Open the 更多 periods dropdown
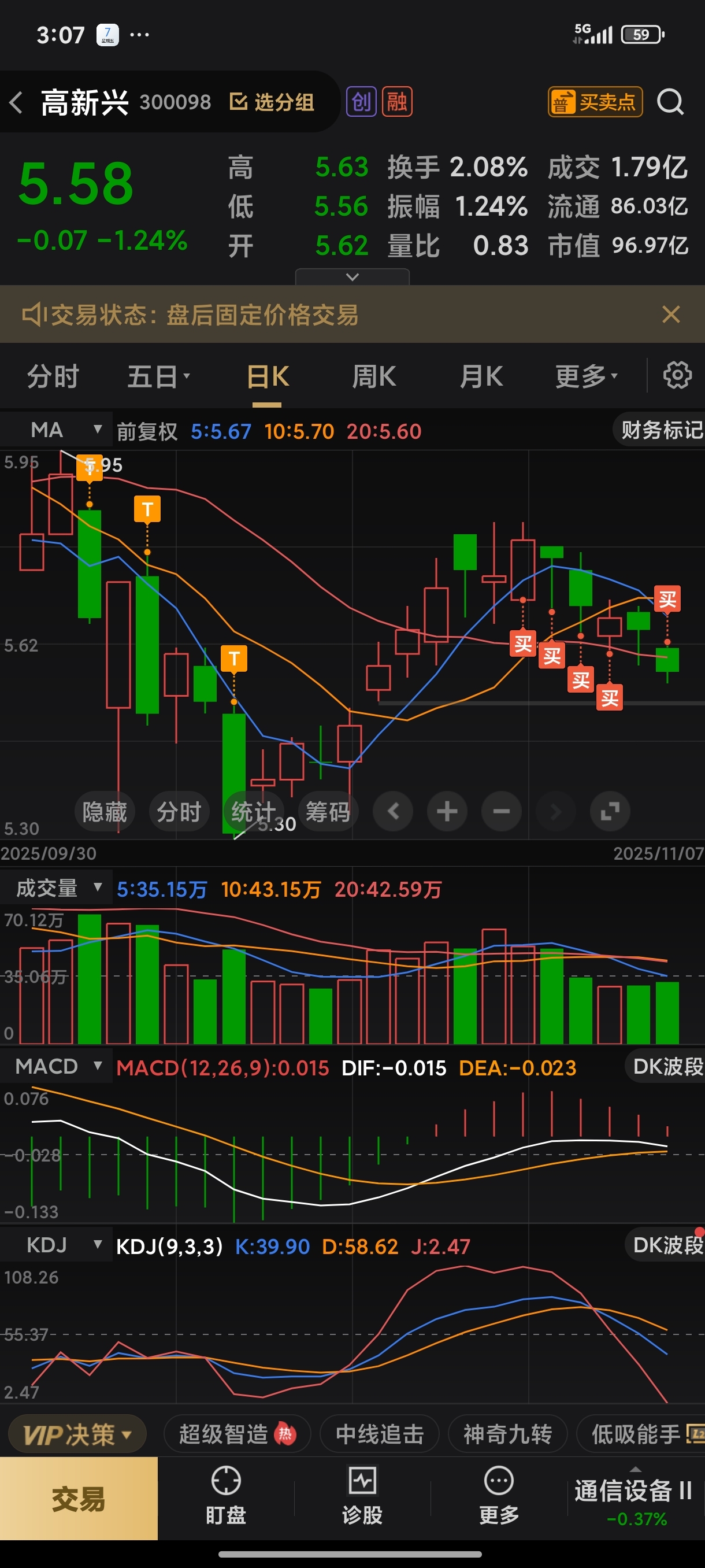Viewport: 705px width, 1568px height. 587,376
